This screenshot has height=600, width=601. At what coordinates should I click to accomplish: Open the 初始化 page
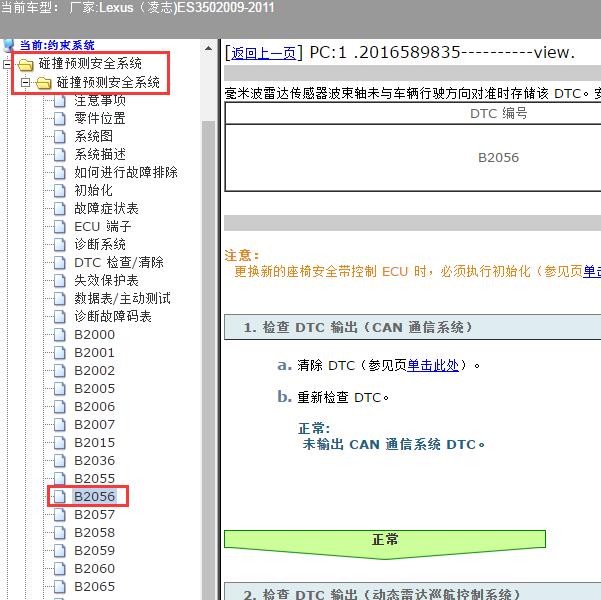click(94, 190)
